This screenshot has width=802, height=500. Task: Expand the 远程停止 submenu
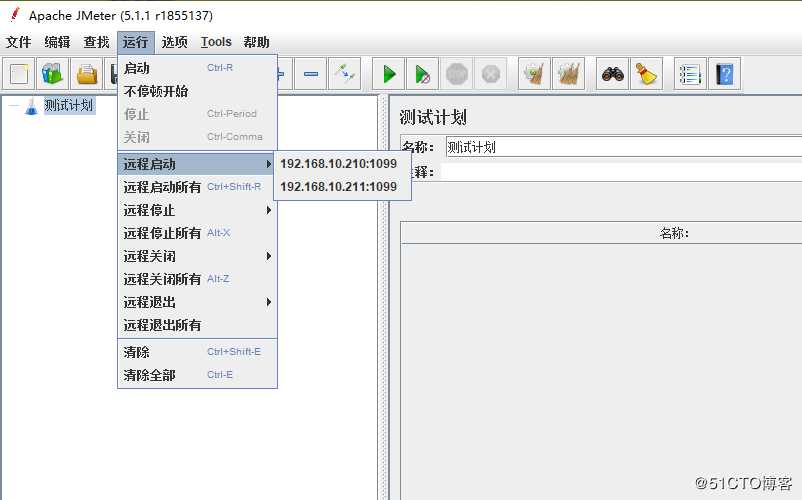pyautogui.click(x=197, y=210)
